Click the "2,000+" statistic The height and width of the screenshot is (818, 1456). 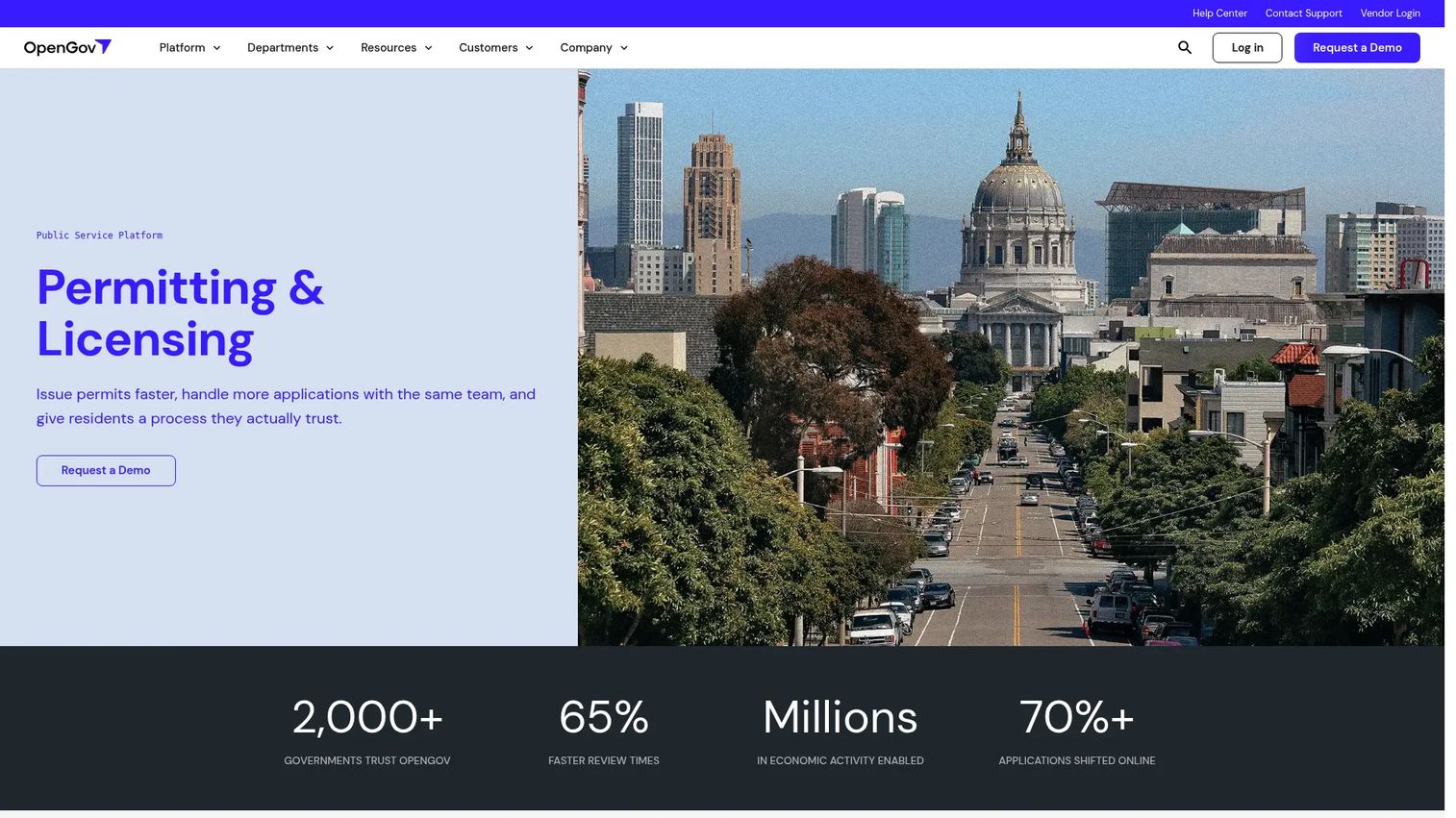coord(367,717)
